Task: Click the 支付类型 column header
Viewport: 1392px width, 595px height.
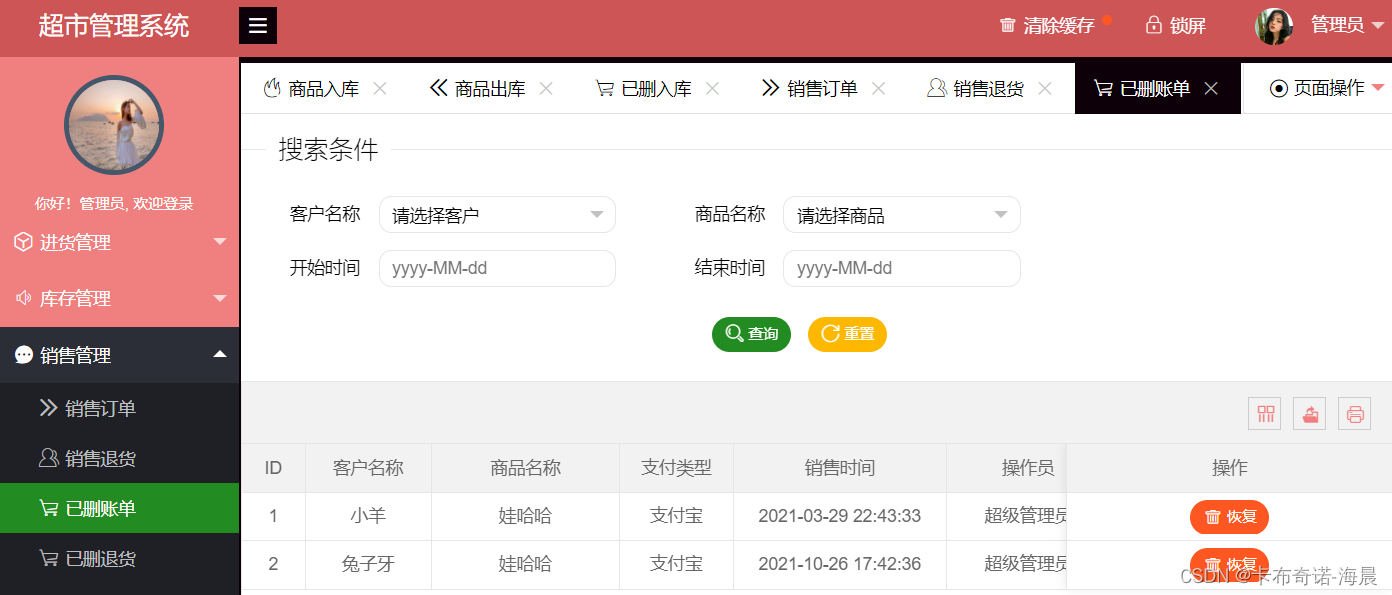Action: [677, 468]
